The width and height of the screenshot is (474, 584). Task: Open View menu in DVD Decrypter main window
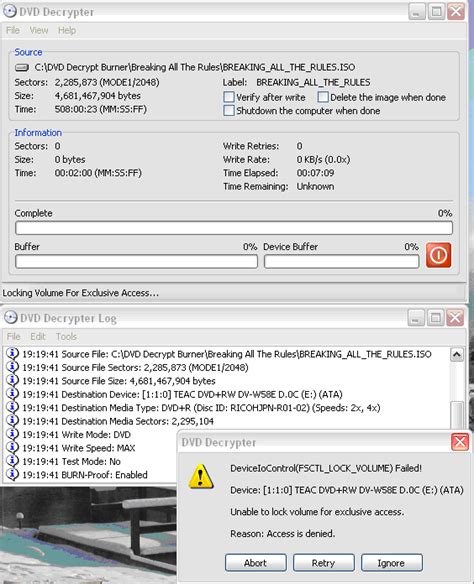(39, 30)
